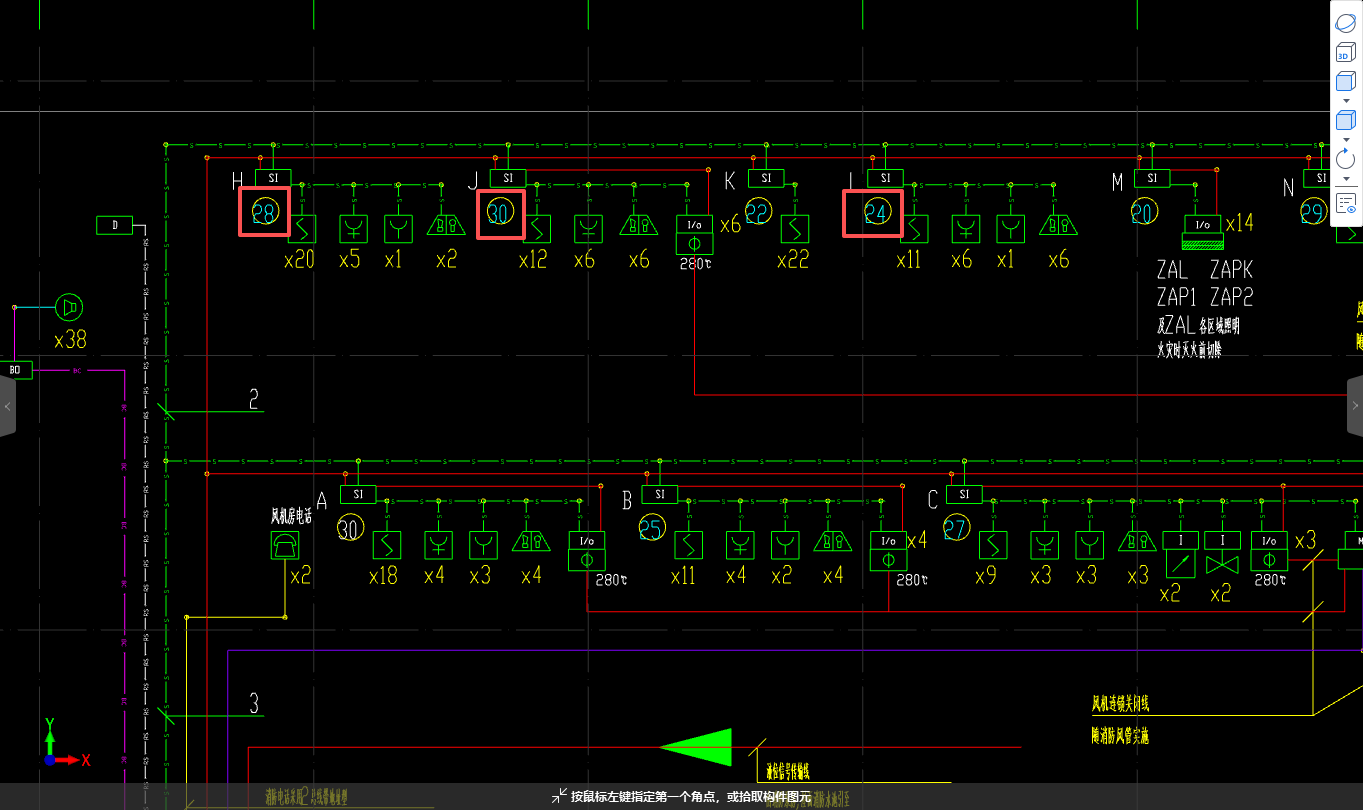The width and height of the screenshot is (1363, 810).
Task: Click the first view cube icon
Action: (1345, 82)
